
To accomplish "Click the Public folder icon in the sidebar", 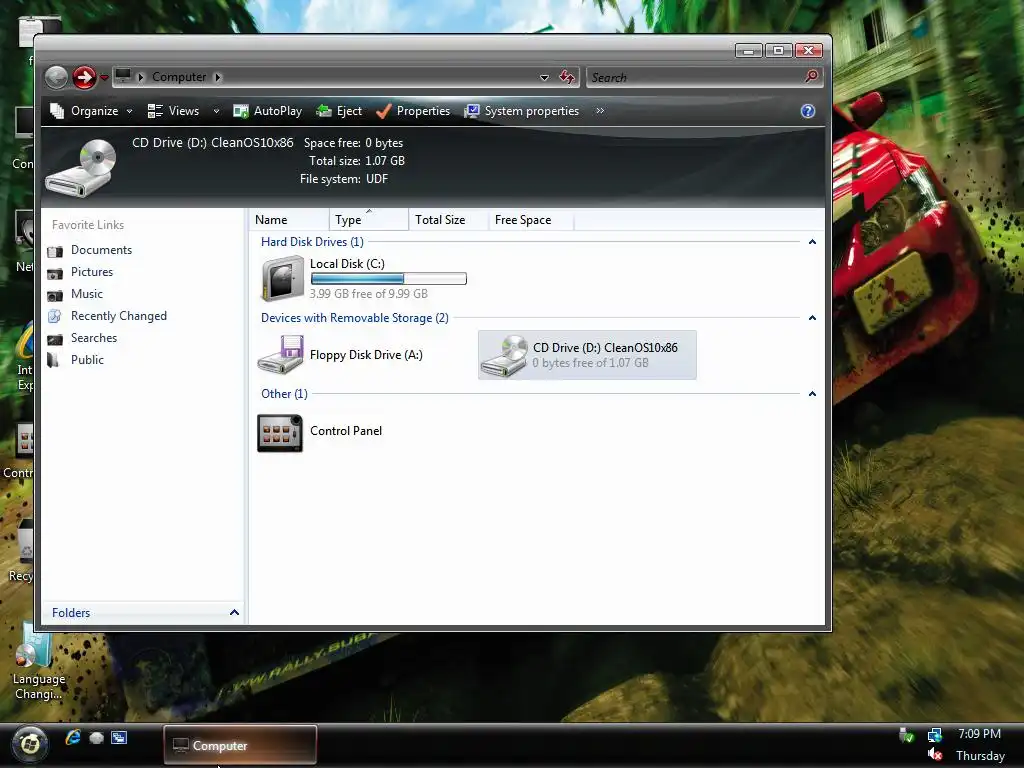I will pos(54,360).
